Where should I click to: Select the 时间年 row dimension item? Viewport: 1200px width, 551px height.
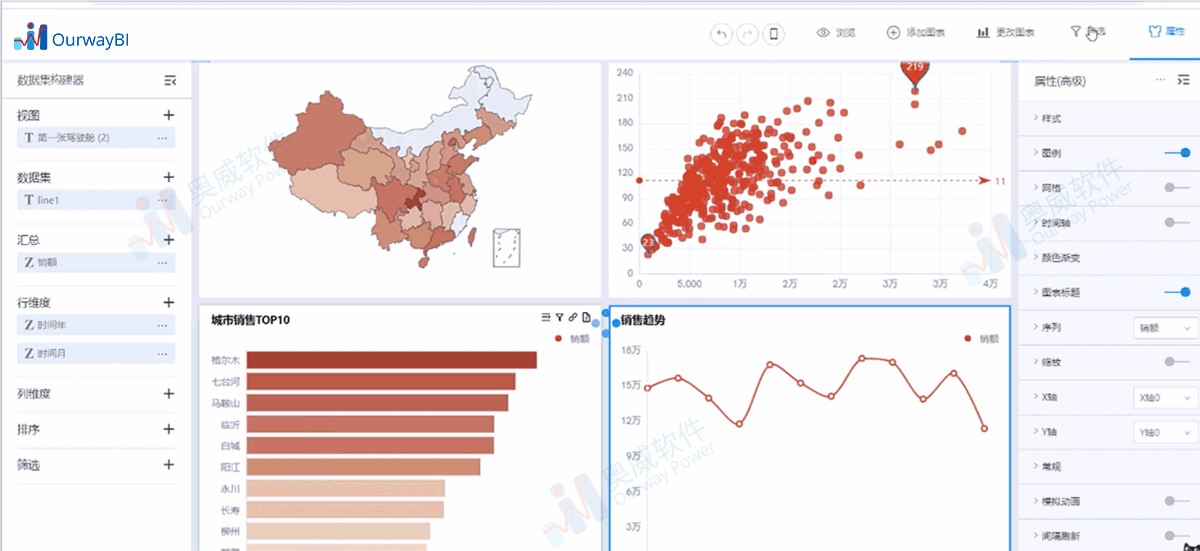click(x=96, y=325)
